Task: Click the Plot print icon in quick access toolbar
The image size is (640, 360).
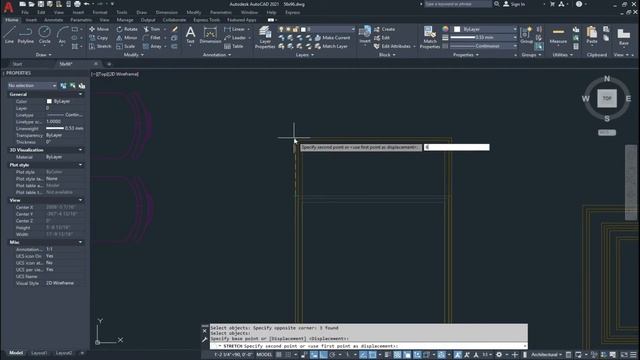Action: tap(77, 4)
